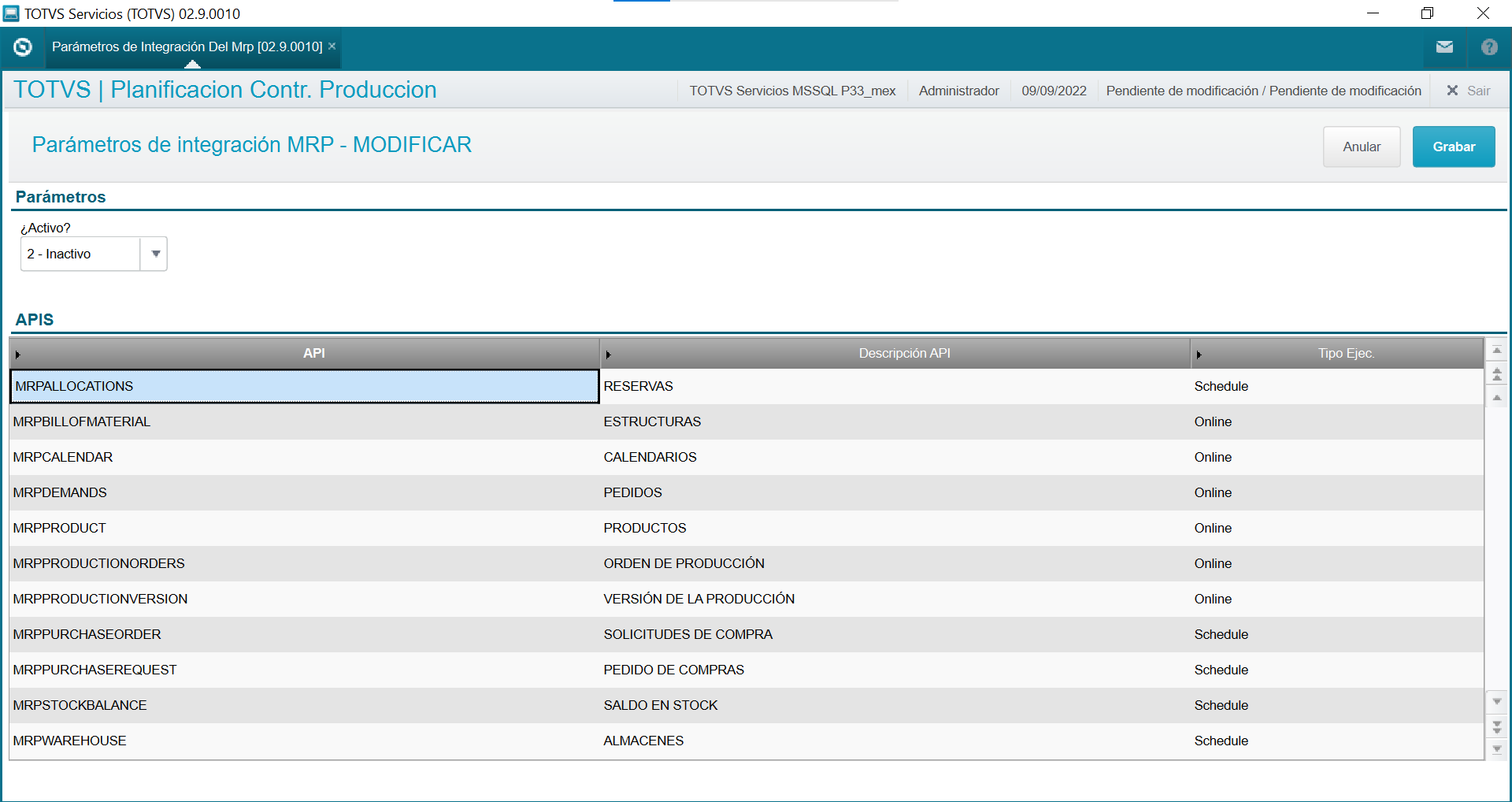
Task: Click Online type for MRPBILLOFMATERIAL row
Action: 1337,421
